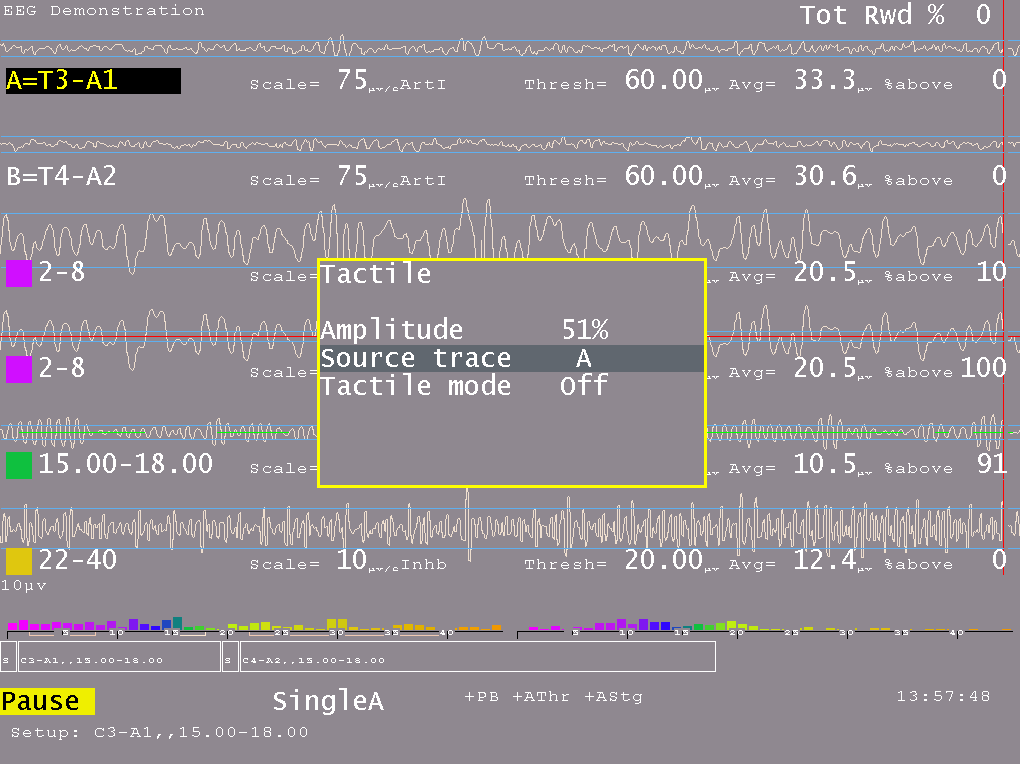Viewport: 1020px width, 764px height.
Task: Click the second magenta 2-8 band swatch
Action: point(19,369)
